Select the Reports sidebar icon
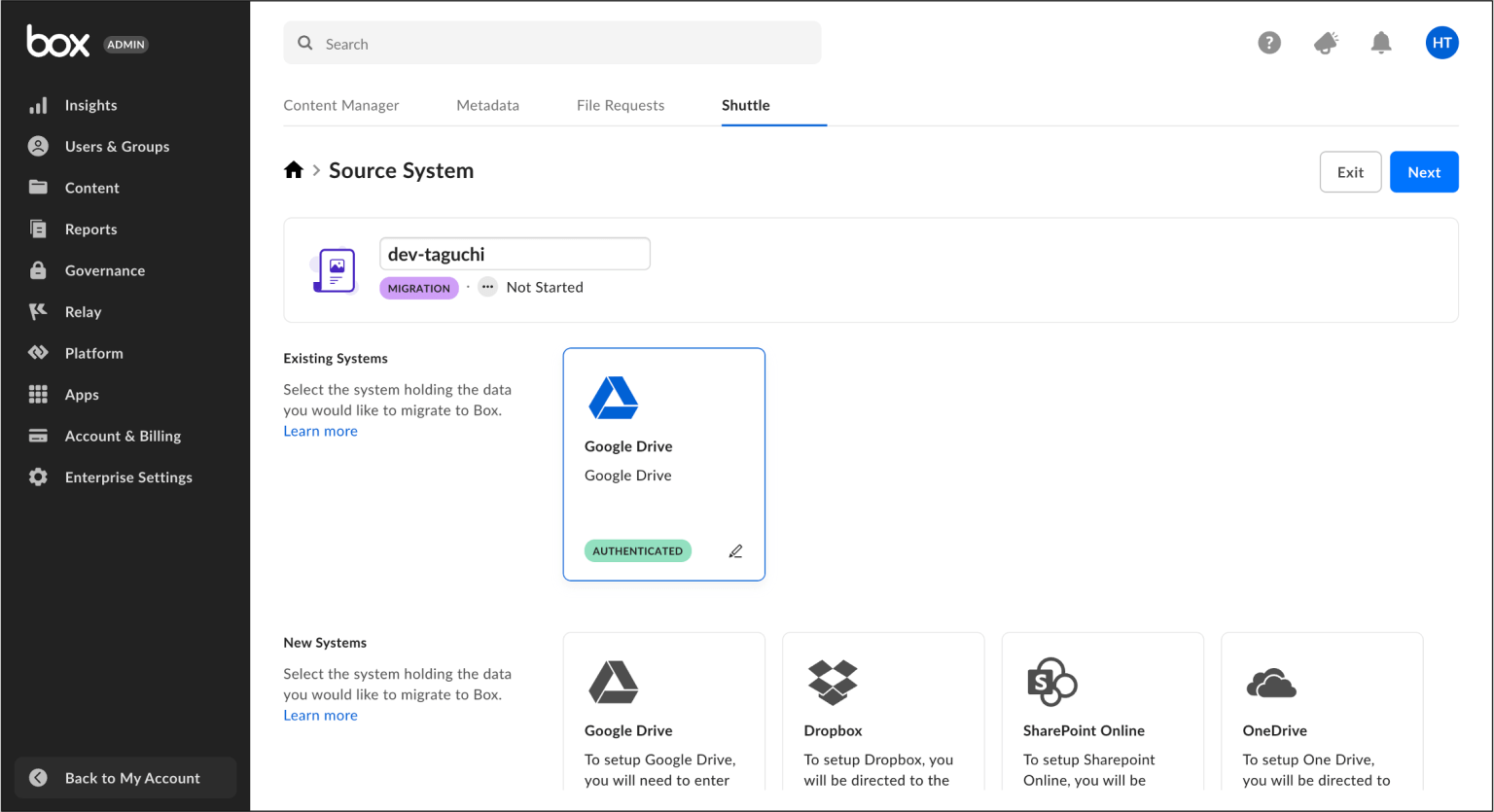 tap(38, 229)
